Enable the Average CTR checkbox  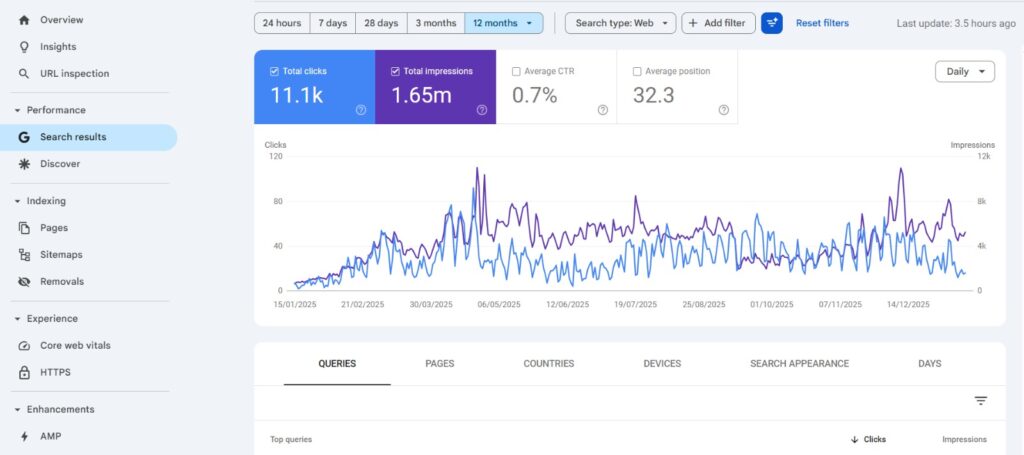point(516,72)
